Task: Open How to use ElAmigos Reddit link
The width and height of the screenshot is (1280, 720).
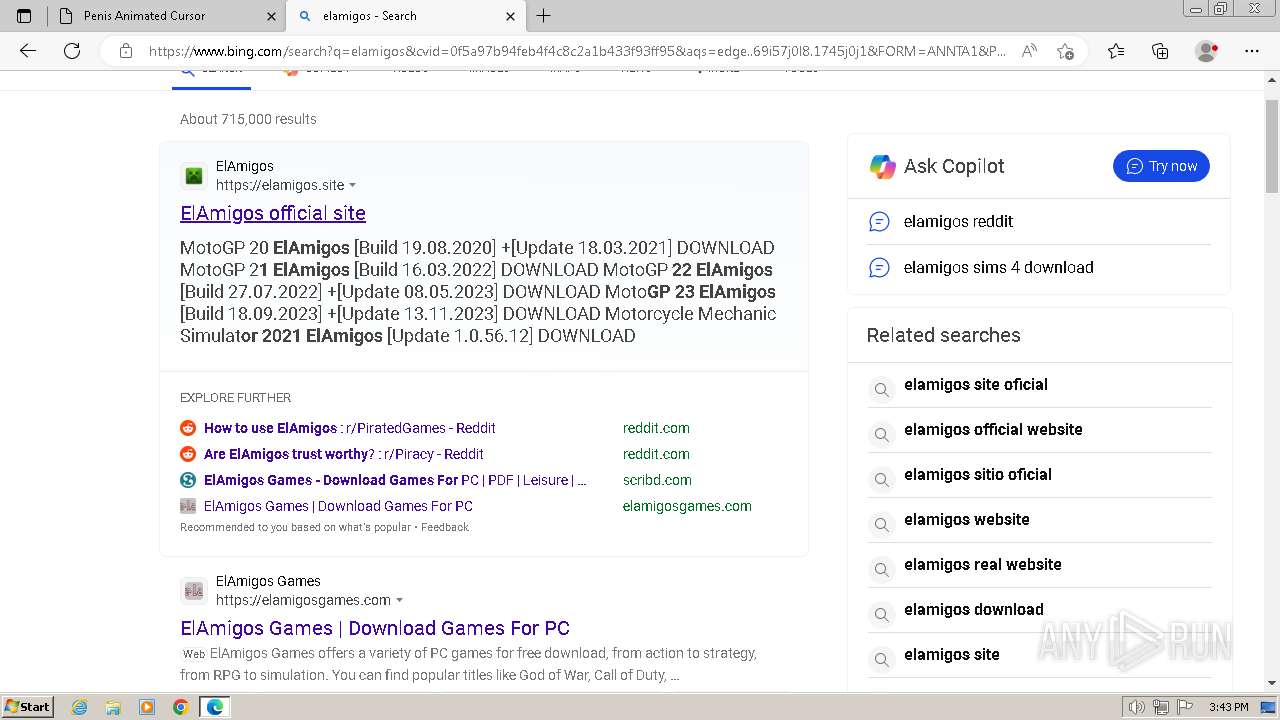Action: point(350,428)
